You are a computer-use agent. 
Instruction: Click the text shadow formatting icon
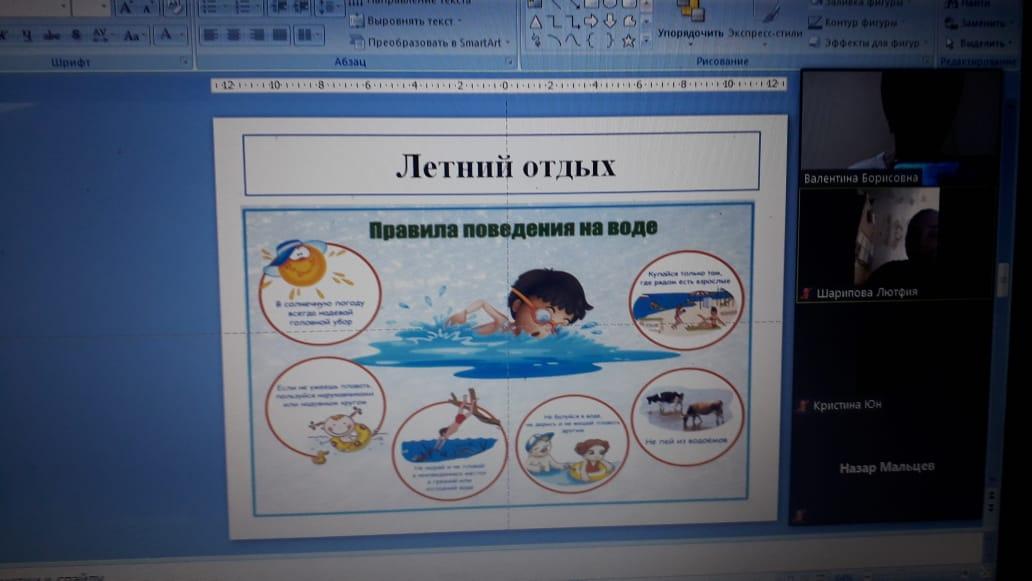[x=76, y=35]
